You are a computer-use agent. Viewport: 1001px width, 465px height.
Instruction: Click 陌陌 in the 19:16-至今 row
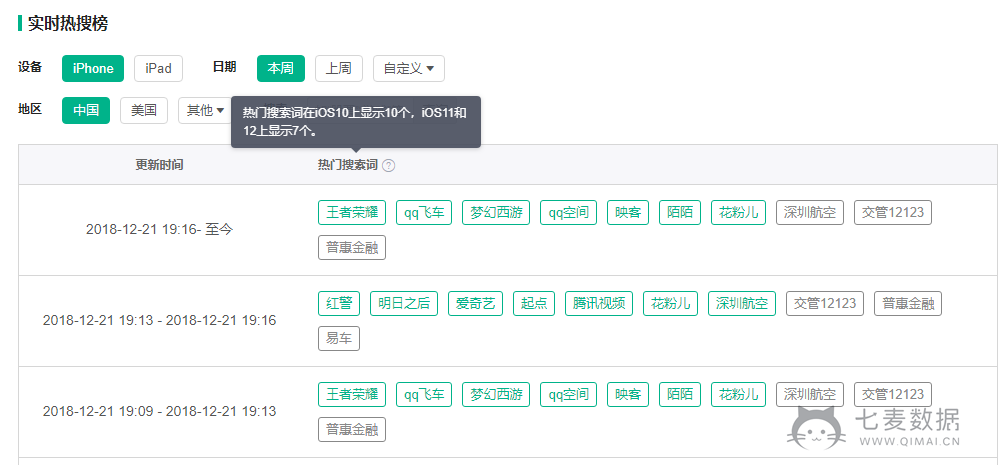point(680,213)
